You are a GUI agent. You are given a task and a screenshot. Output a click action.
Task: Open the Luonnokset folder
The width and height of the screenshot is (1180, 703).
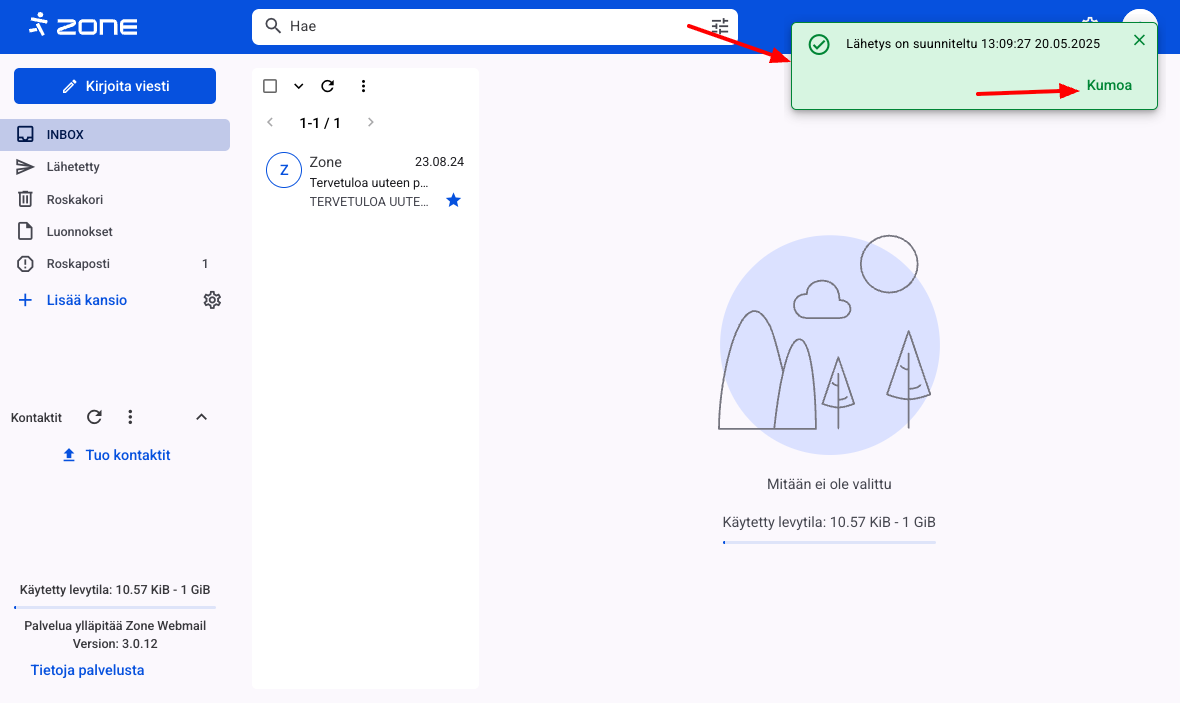click(x=79, y=232)
